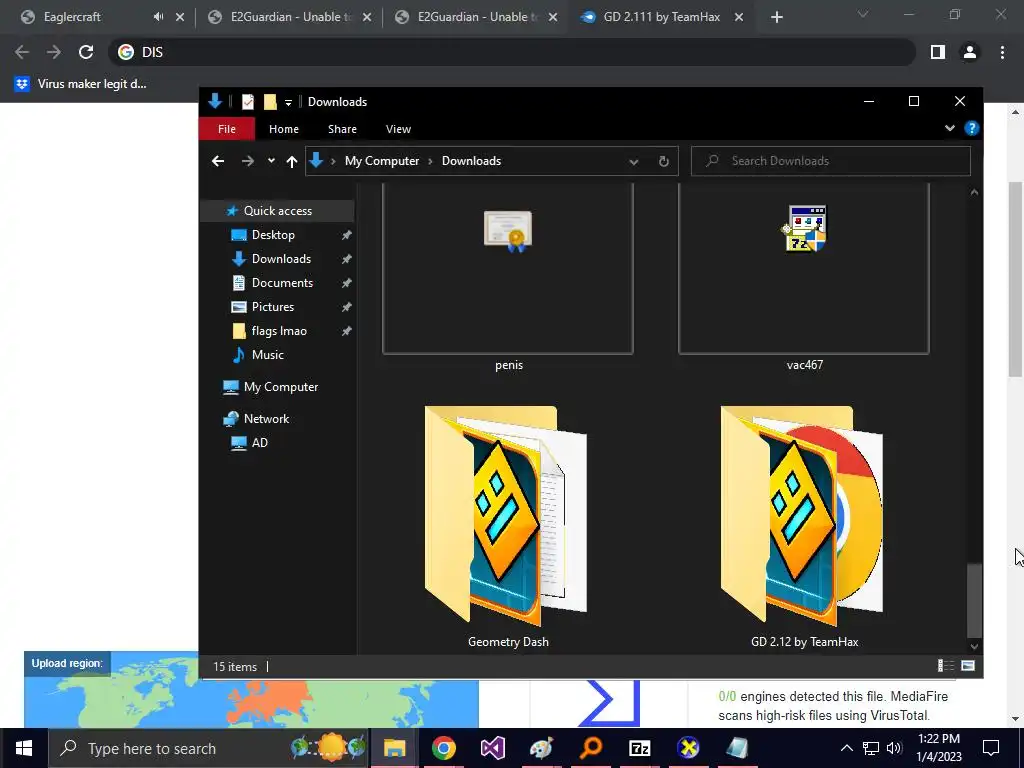1024x768 pixels.
Task: Open Chrome three-dot menu
Action: coord(1002,52)
